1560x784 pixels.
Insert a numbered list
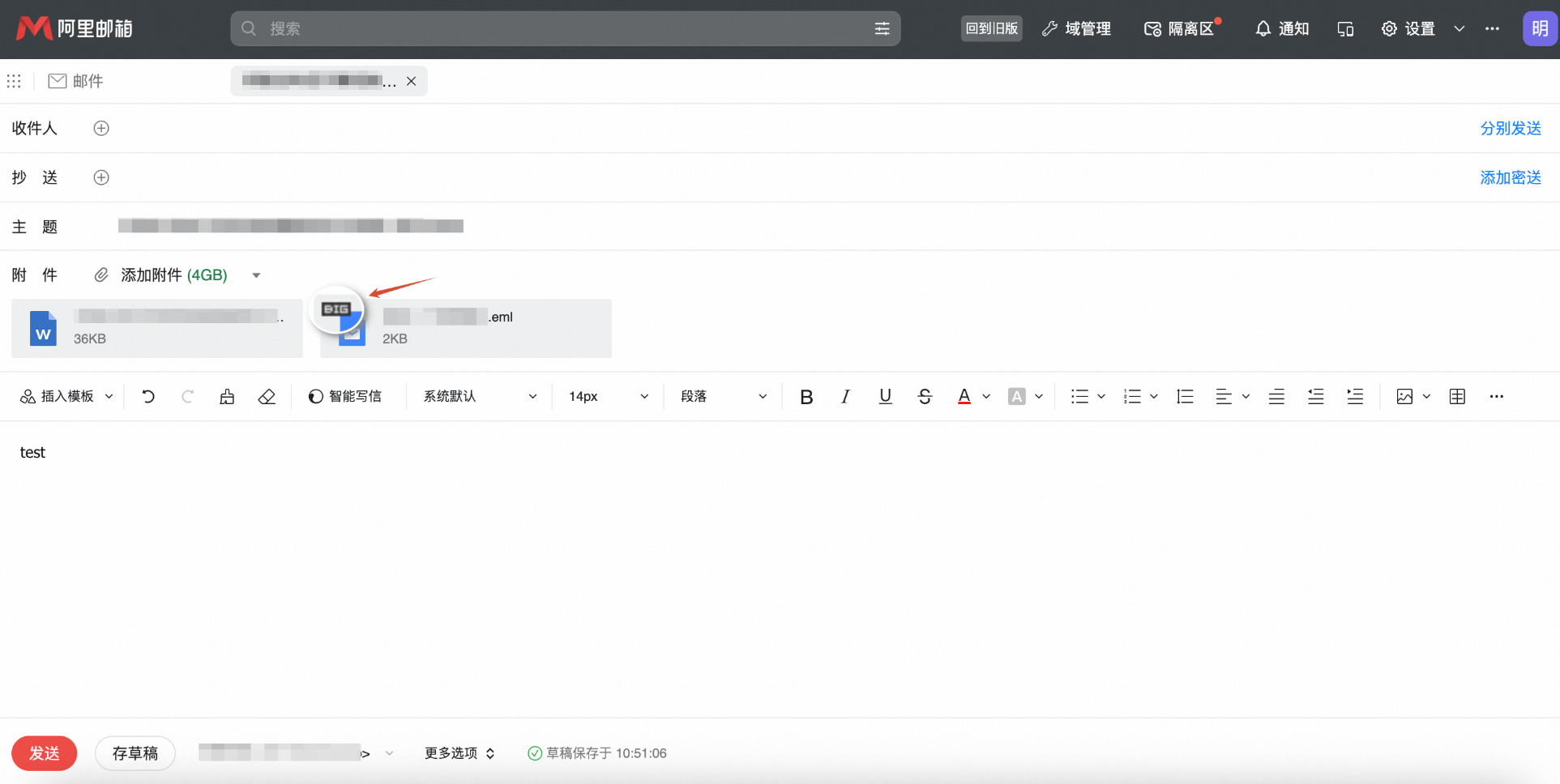point(1132,396)
